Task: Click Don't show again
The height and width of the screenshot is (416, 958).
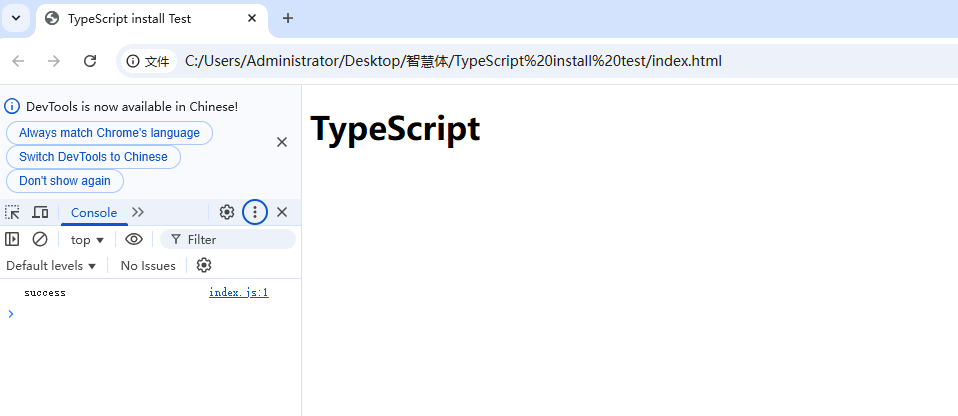Action: coord(65,181)
